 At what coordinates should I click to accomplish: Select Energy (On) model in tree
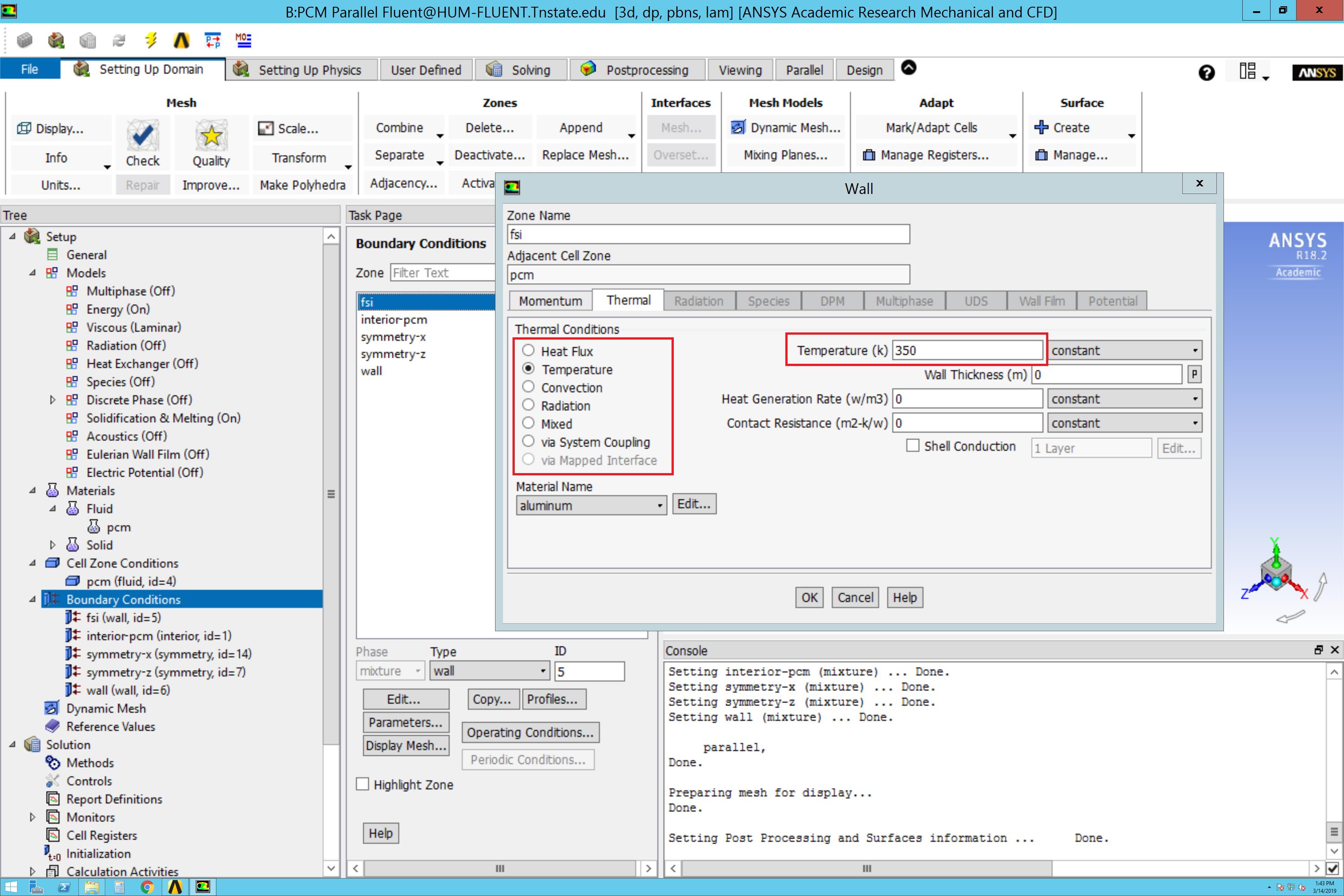pyautogui.click(x=118, y=309)
